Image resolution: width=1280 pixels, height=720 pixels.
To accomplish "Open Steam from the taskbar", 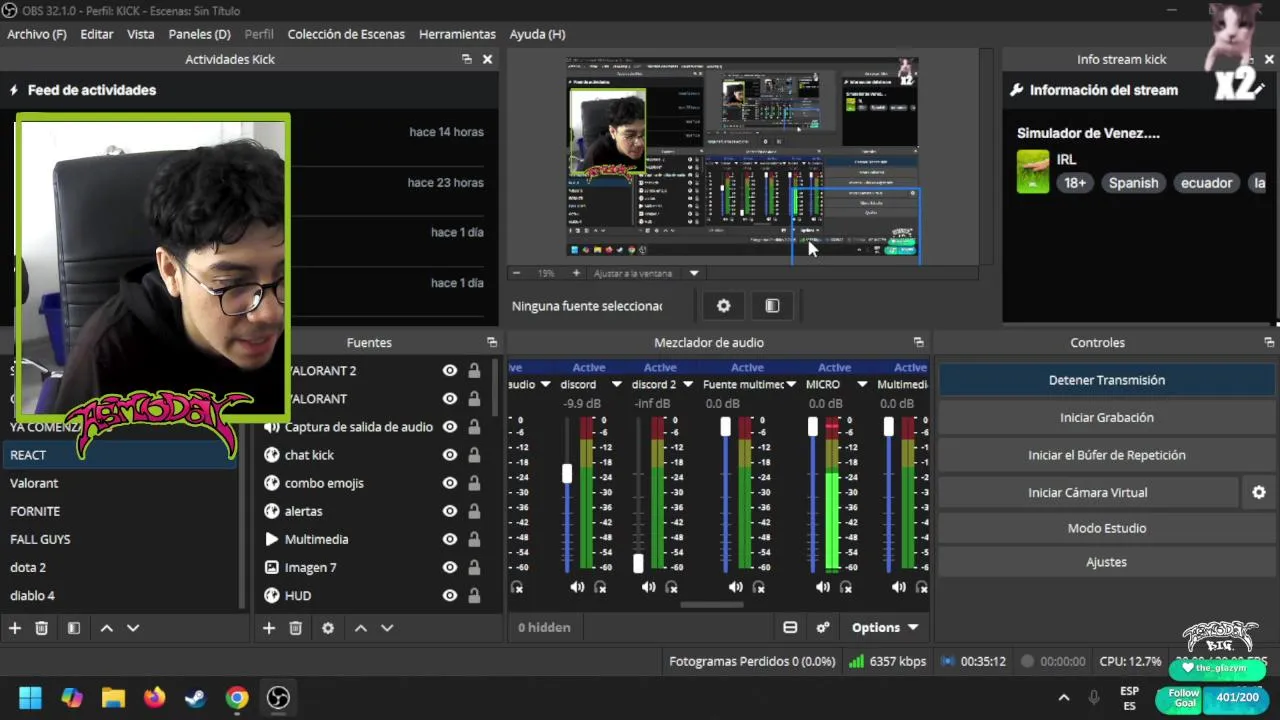I will point(195,697).
